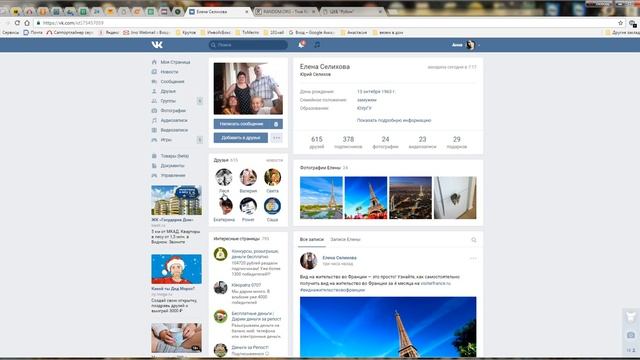640x360 pixels.
Task: Switch to Все записи tab
Action: (x=311, y=240)
